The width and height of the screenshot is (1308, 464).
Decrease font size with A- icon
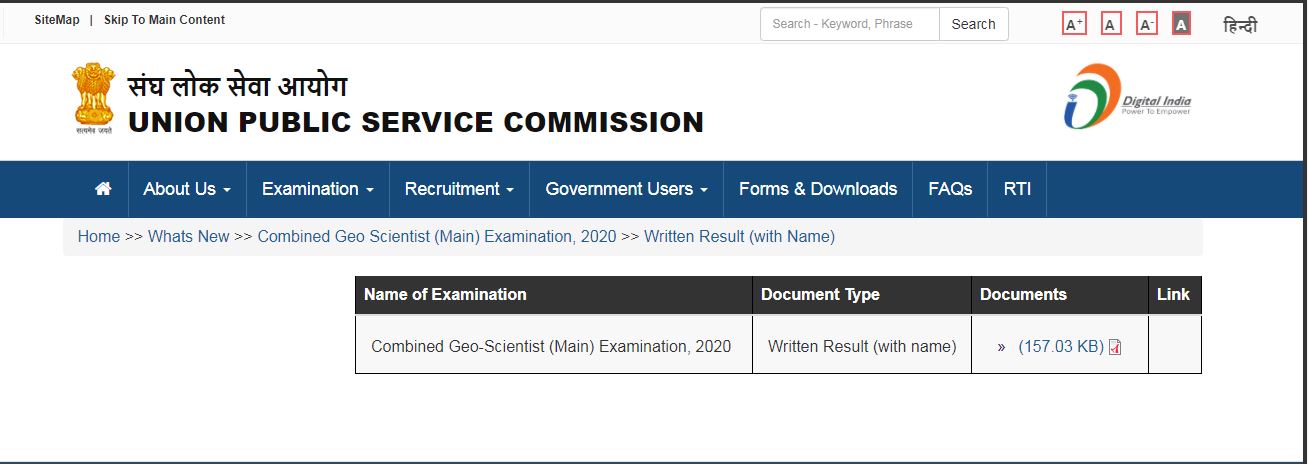pos(1147,24)
